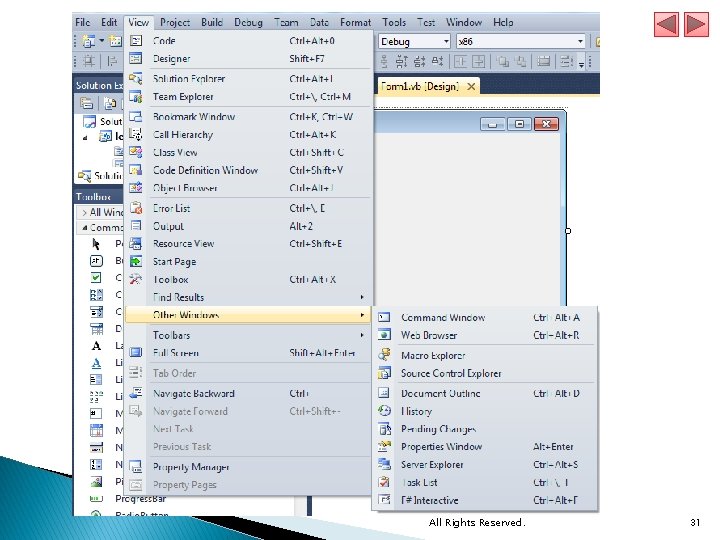Close the Form1.vb [Design] tab

471,86
